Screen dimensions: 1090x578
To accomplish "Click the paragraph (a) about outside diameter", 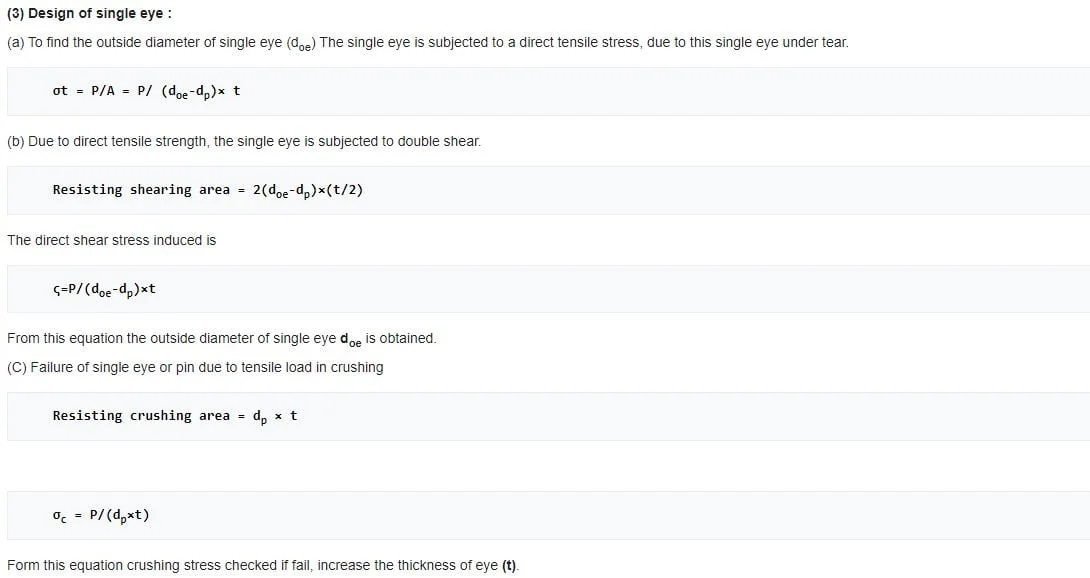I will (427, 42).
